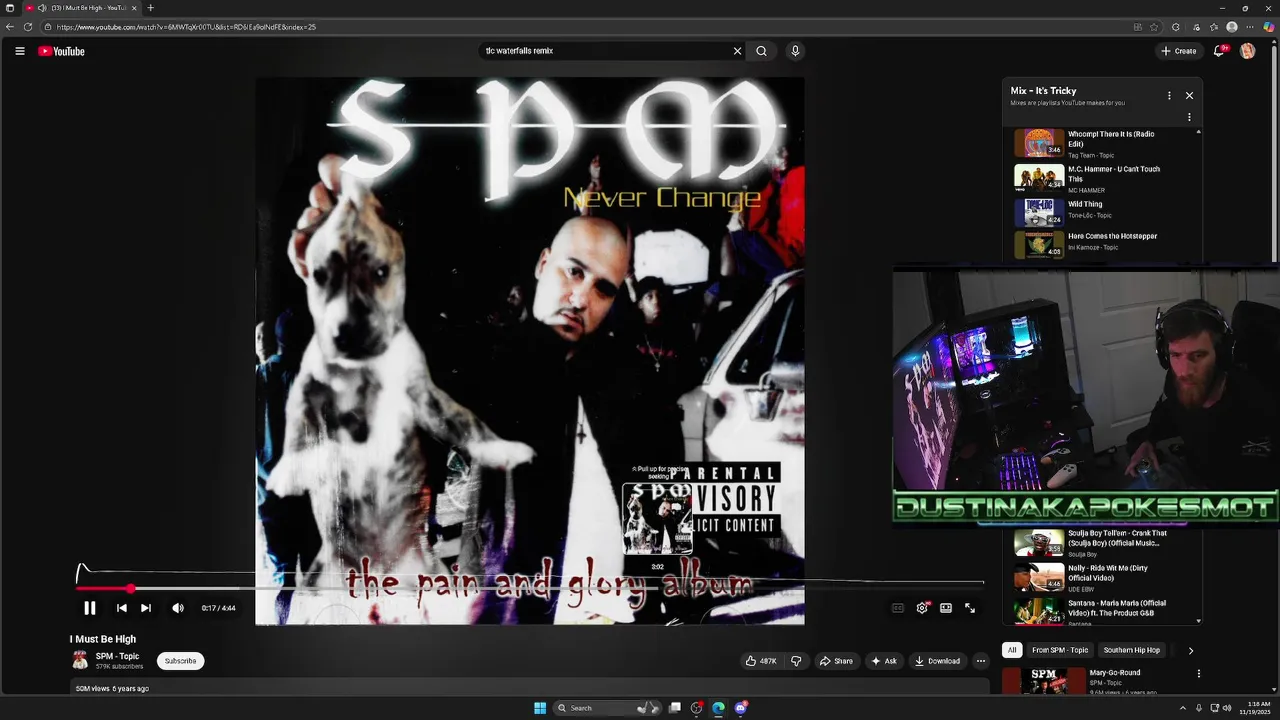This screenshot has height=720, width=1280.
Task: Open the SPM - Topic channel avatar
Action: (80, 660)
